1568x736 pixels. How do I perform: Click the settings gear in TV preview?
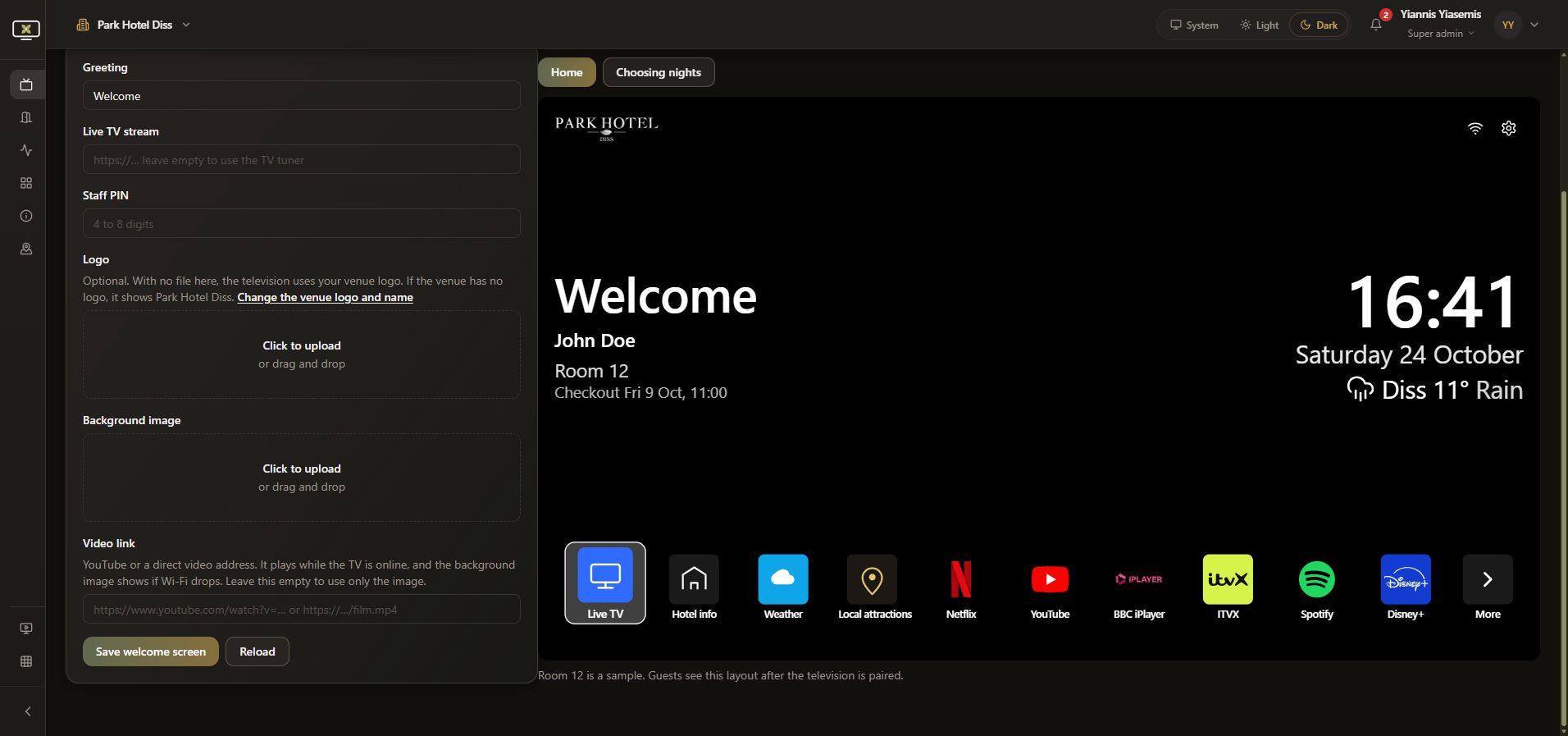tap(1509, 128)
